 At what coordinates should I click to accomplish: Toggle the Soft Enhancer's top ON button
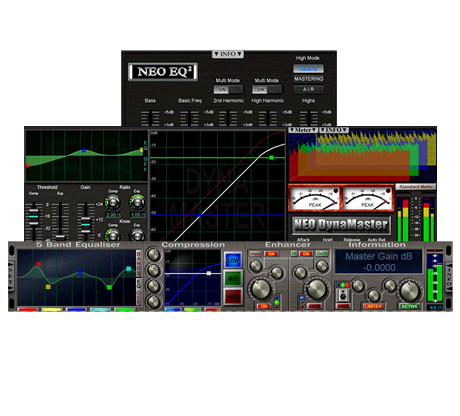306,254
